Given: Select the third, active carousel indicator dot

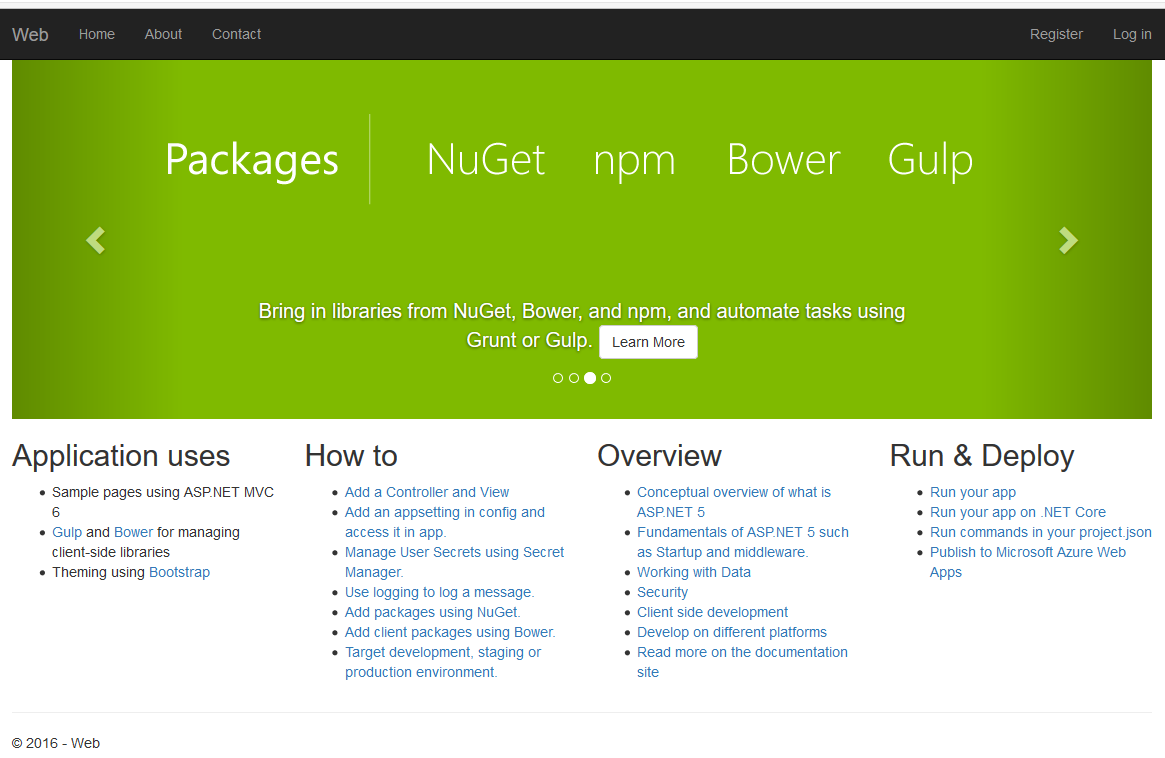Looking at the screenshot, I should tap(590, 378).
